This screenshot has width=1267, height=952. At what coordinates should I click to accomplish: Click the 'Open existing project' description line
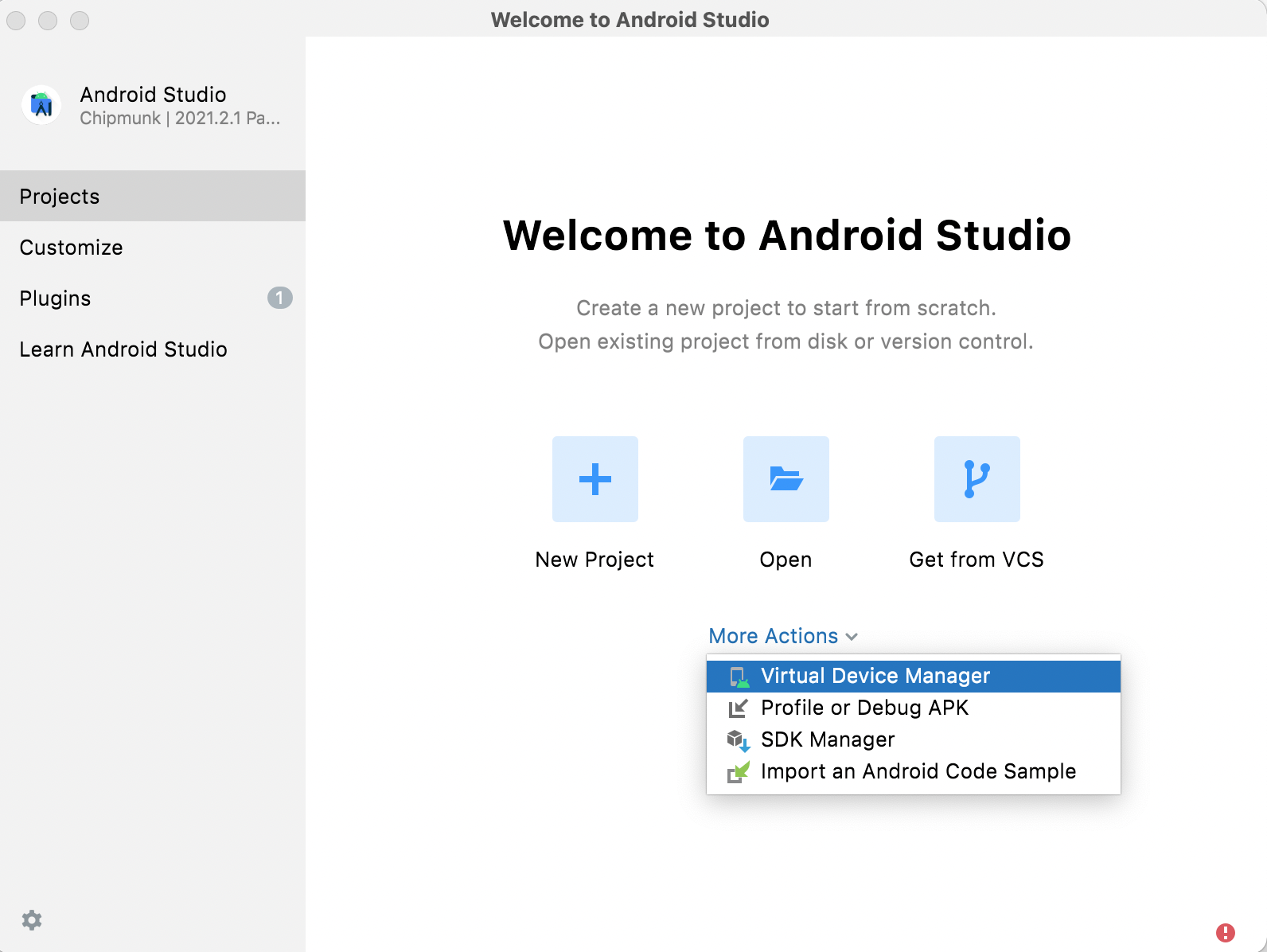[x=786, y=341]
